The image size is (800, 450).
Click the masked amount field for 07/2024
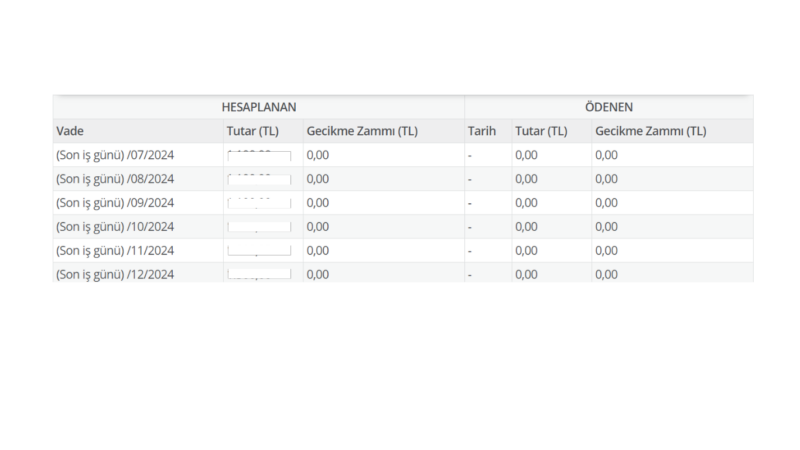259,155
